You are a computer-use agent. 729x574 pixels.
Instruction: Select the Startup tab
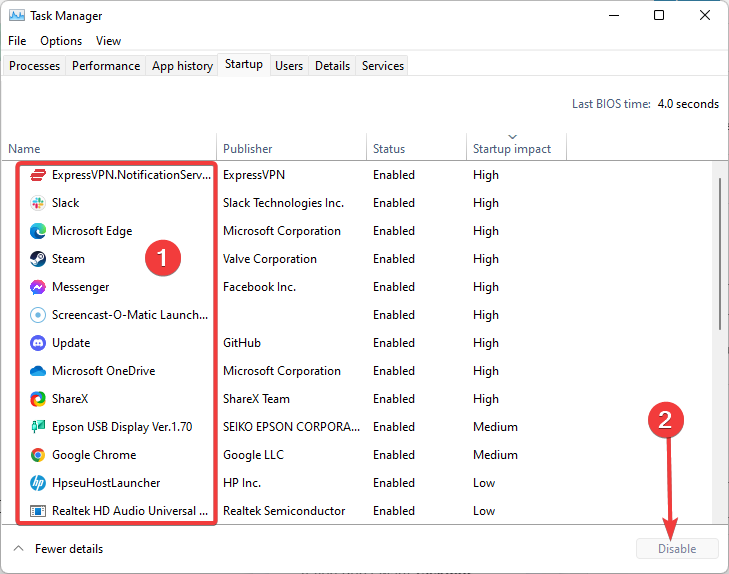(244, 64)
